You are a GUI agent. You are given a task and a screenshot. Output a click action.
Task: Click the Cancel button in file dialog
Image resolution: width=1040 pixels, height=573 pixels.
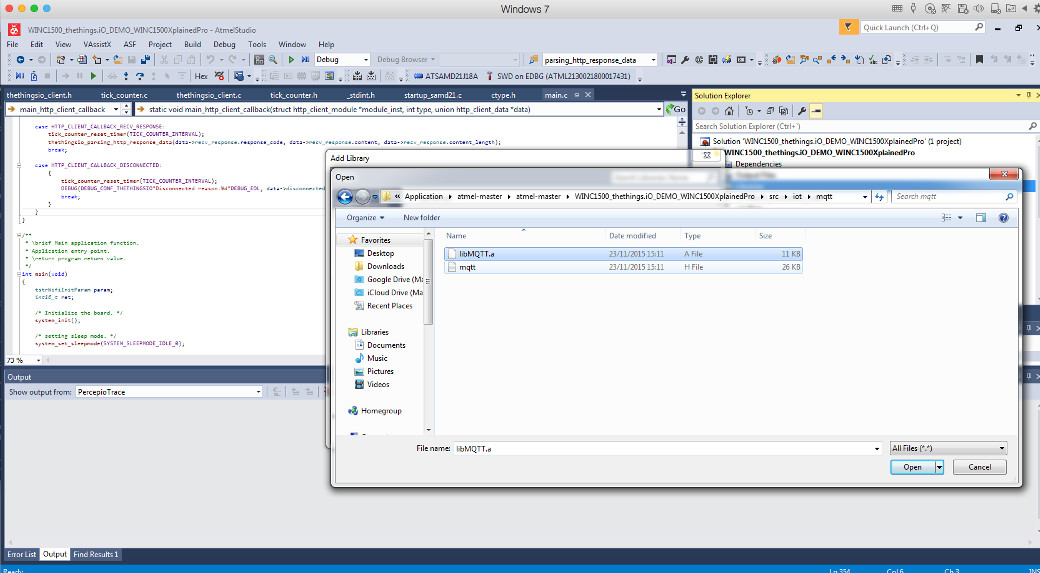[980, 467]
